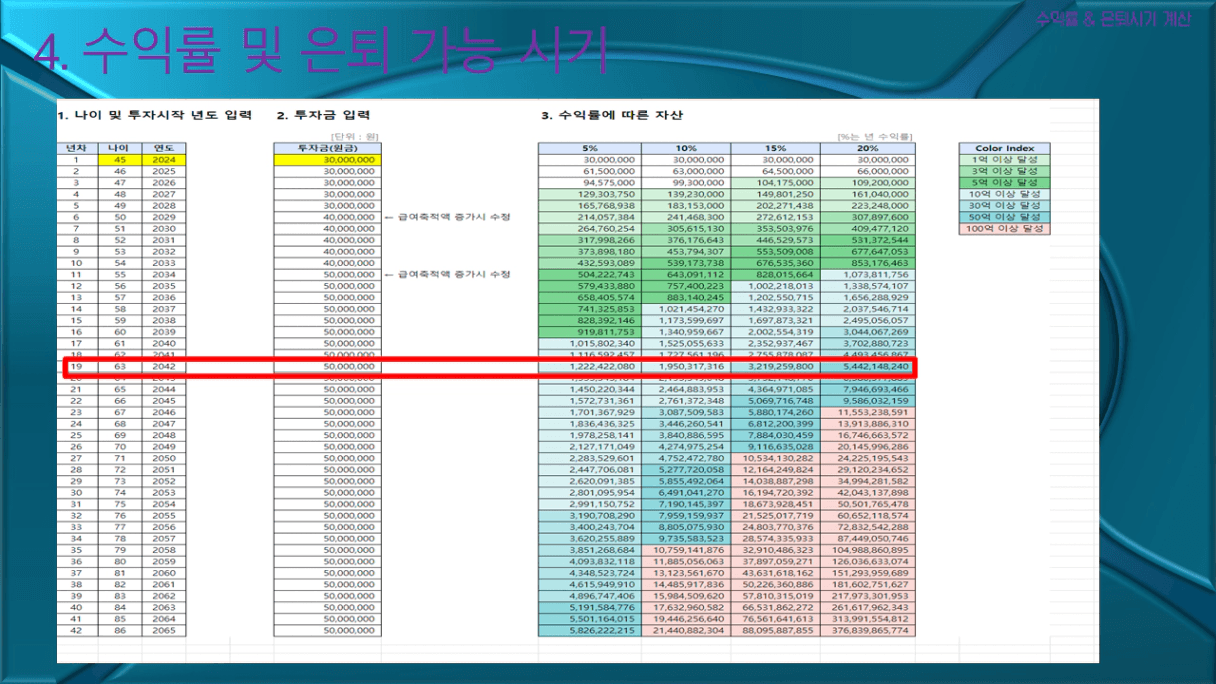Pick the '50억 이상 달성' legend color
This screenshot has height=684, width=1216.
(x=1004, y=217)
